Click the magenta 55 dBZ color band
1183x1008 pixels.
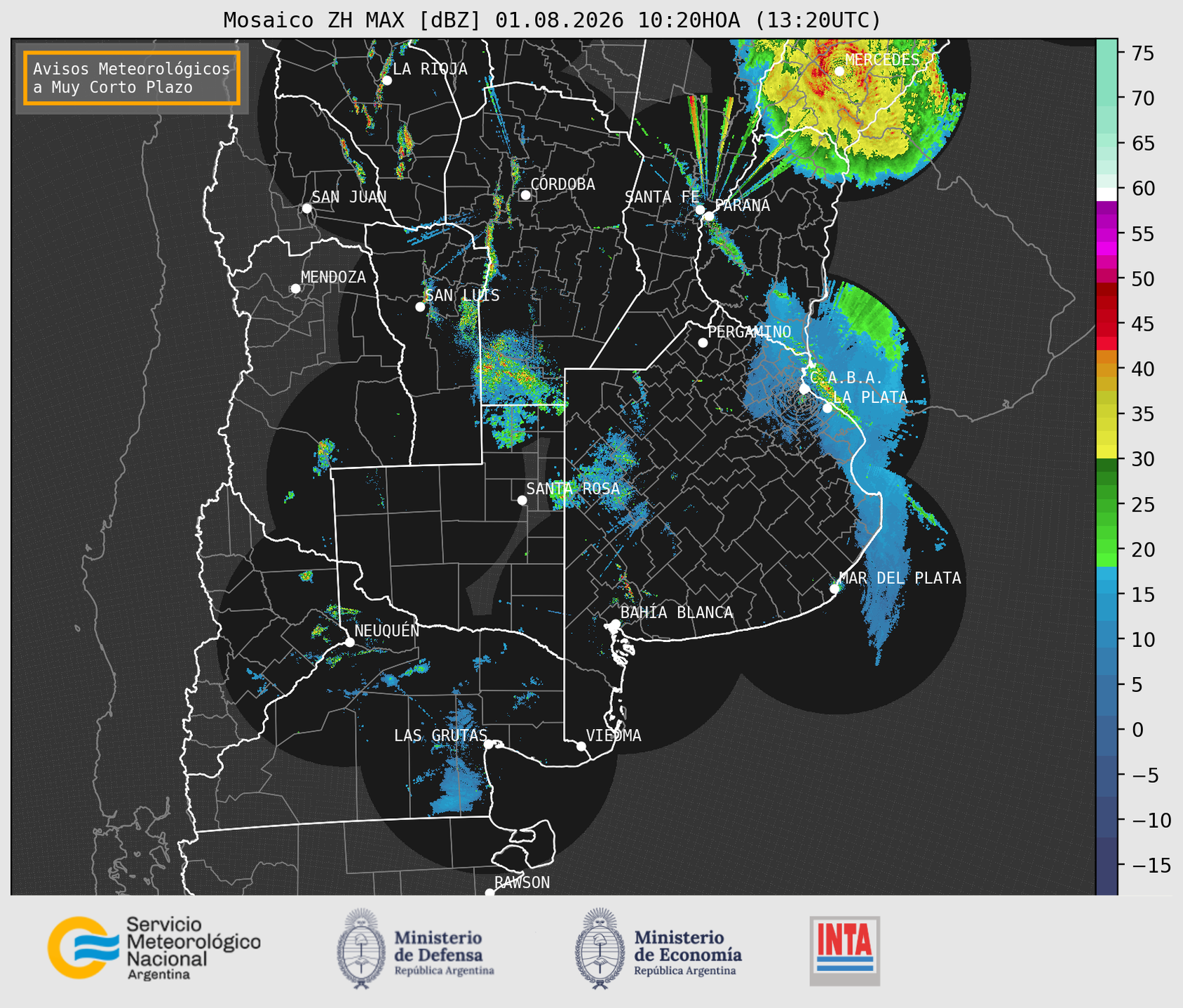click(1107, 233)
